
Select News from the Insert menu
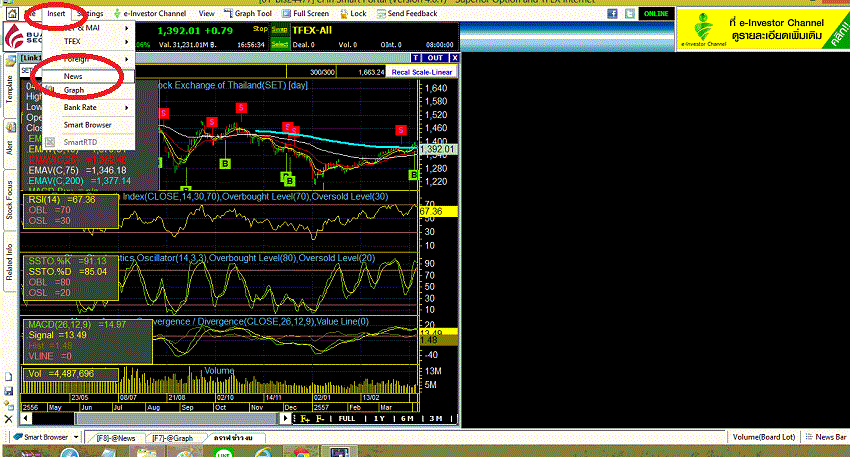pos(88,76)
